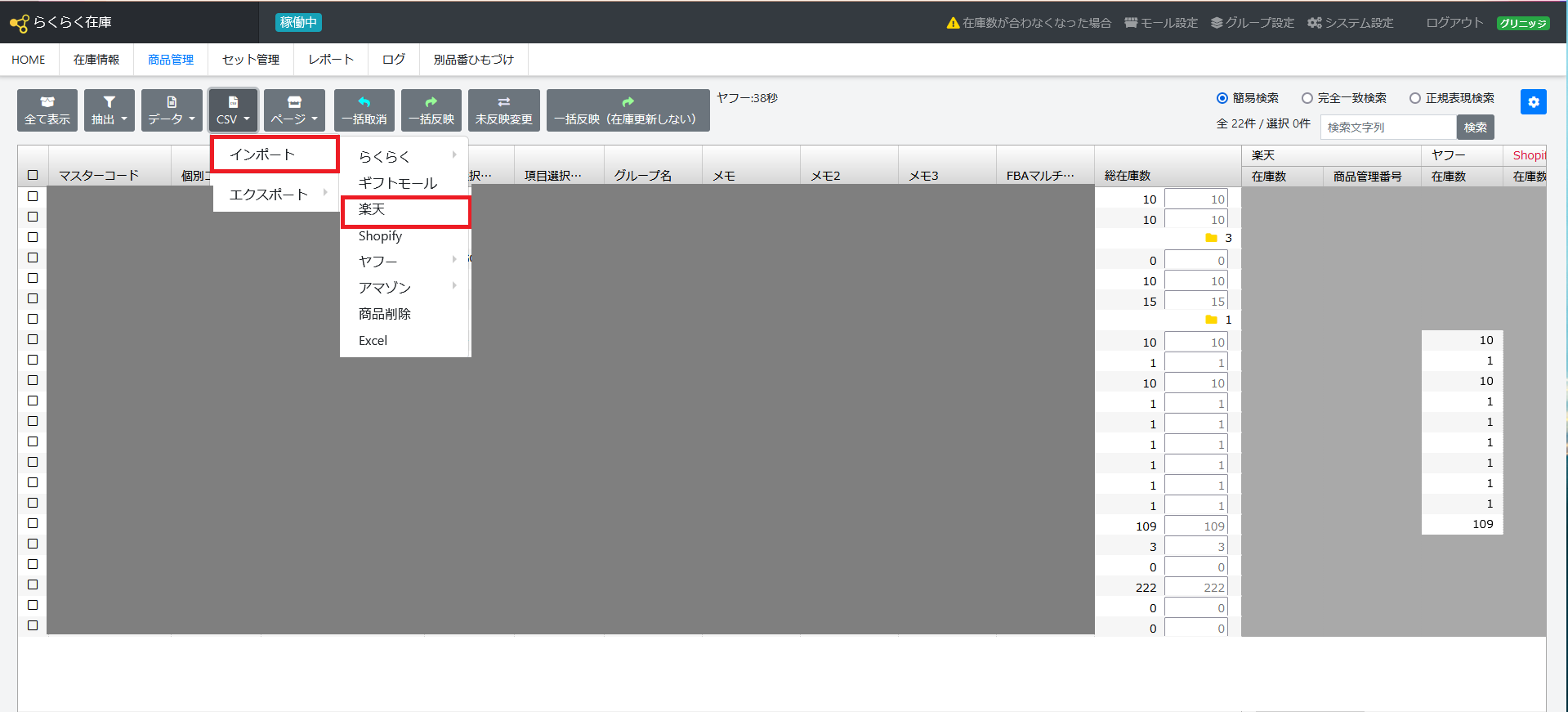Check the last row checkbox

33,625
